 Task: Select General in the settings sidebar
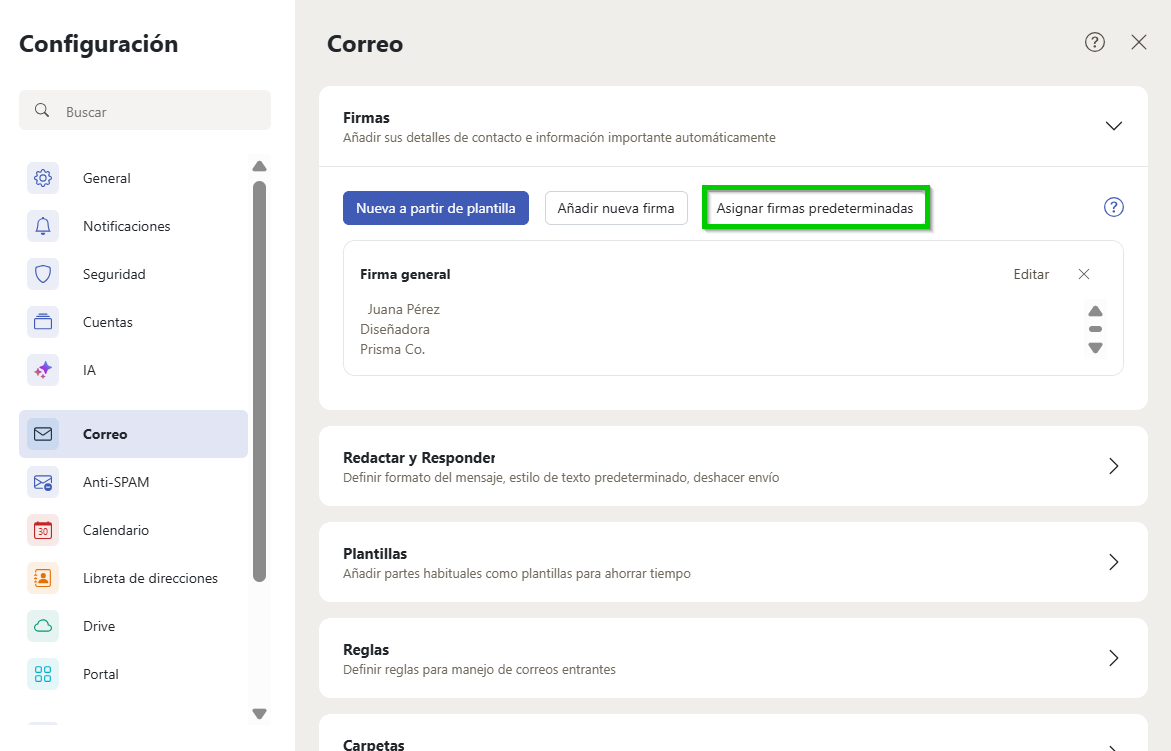[105, 177]
